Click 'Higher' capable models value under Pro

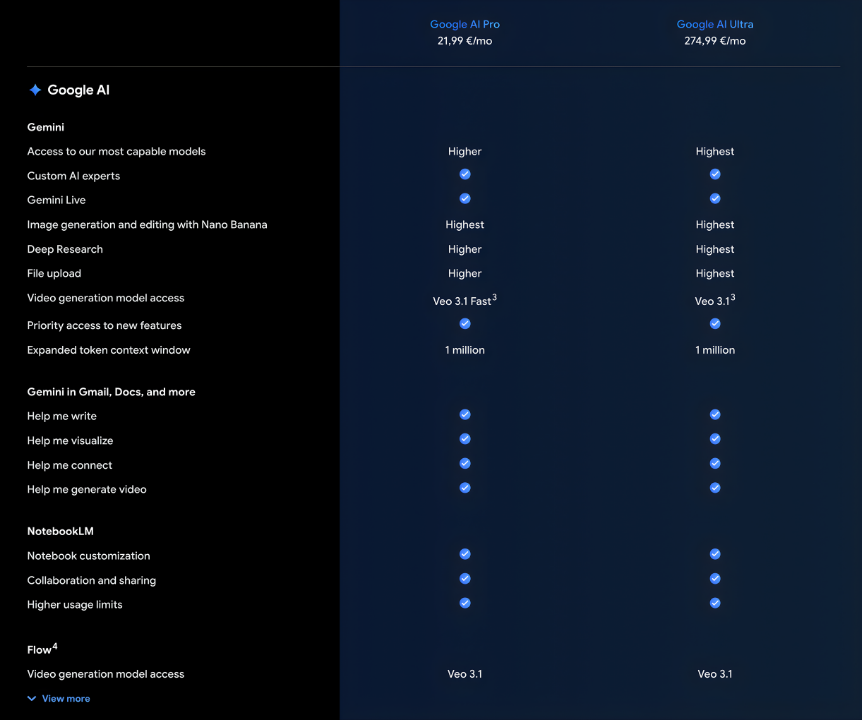click(465, 151)
